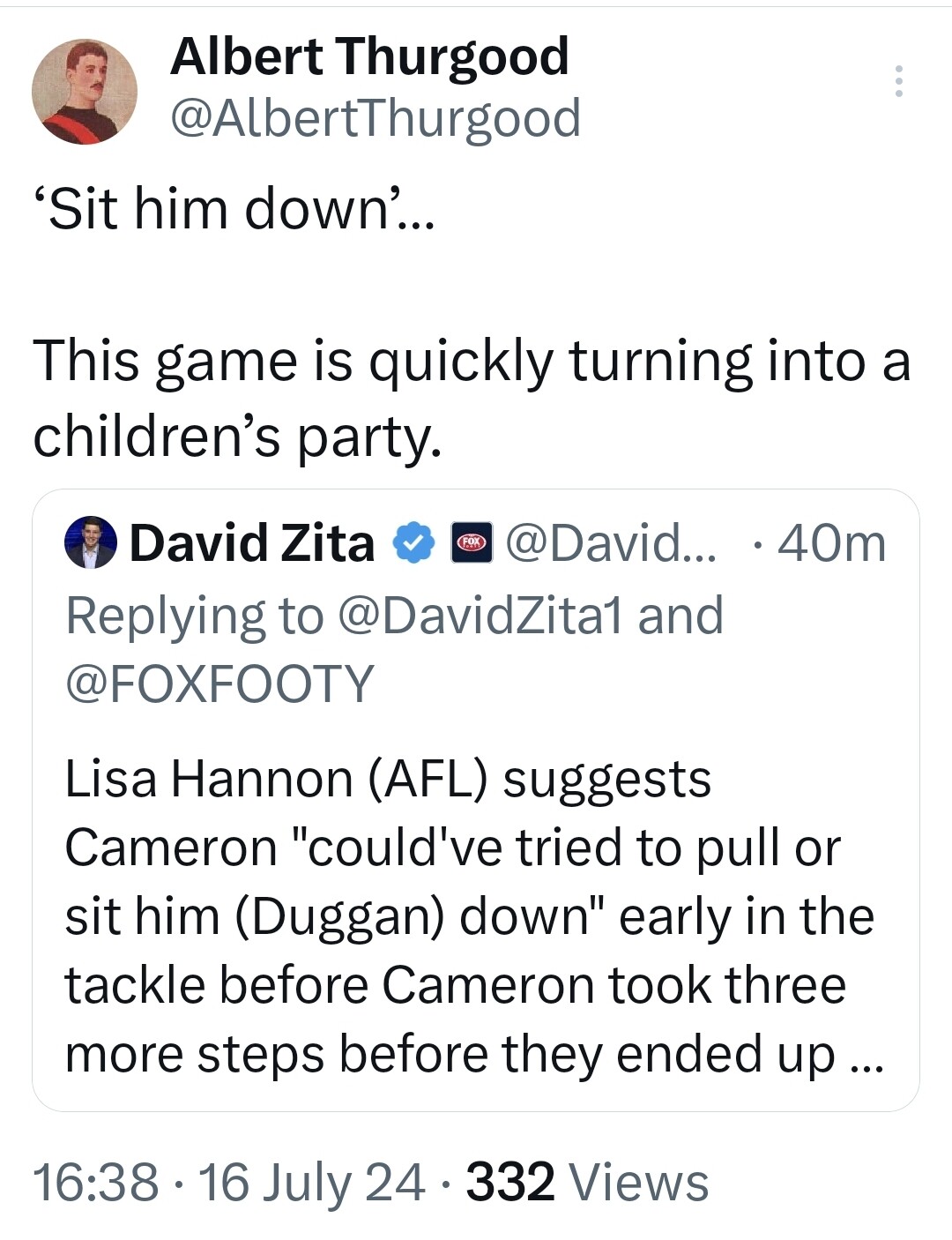Screen dimensions: 952x1240
Task: Open Albert Thurgood's profile picture
Action: coord(85,92)
